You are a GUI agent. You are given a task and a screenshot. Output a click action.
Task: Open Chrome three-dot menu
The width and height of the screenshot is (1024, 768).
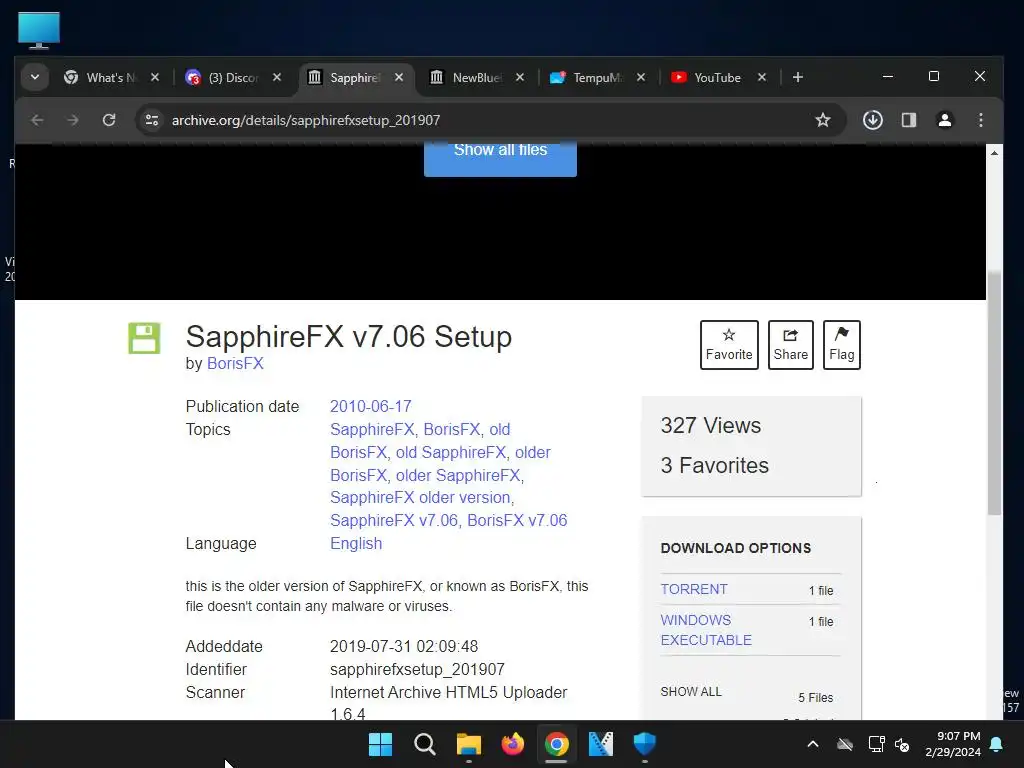pyautogui.click(x=981, y=120)
